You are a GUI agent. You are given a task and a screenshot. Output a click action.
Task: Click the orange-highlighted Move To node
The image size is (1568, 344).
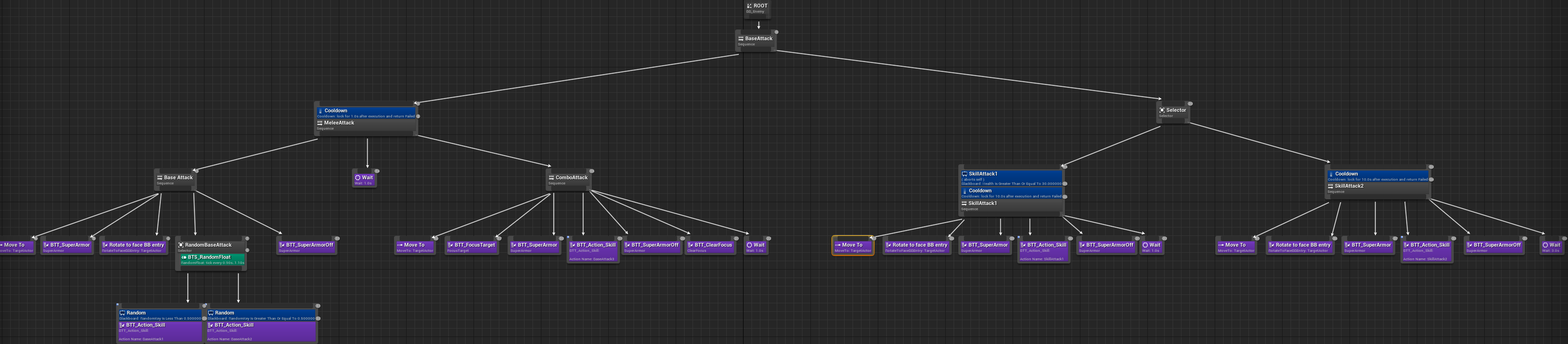point(853,245)
